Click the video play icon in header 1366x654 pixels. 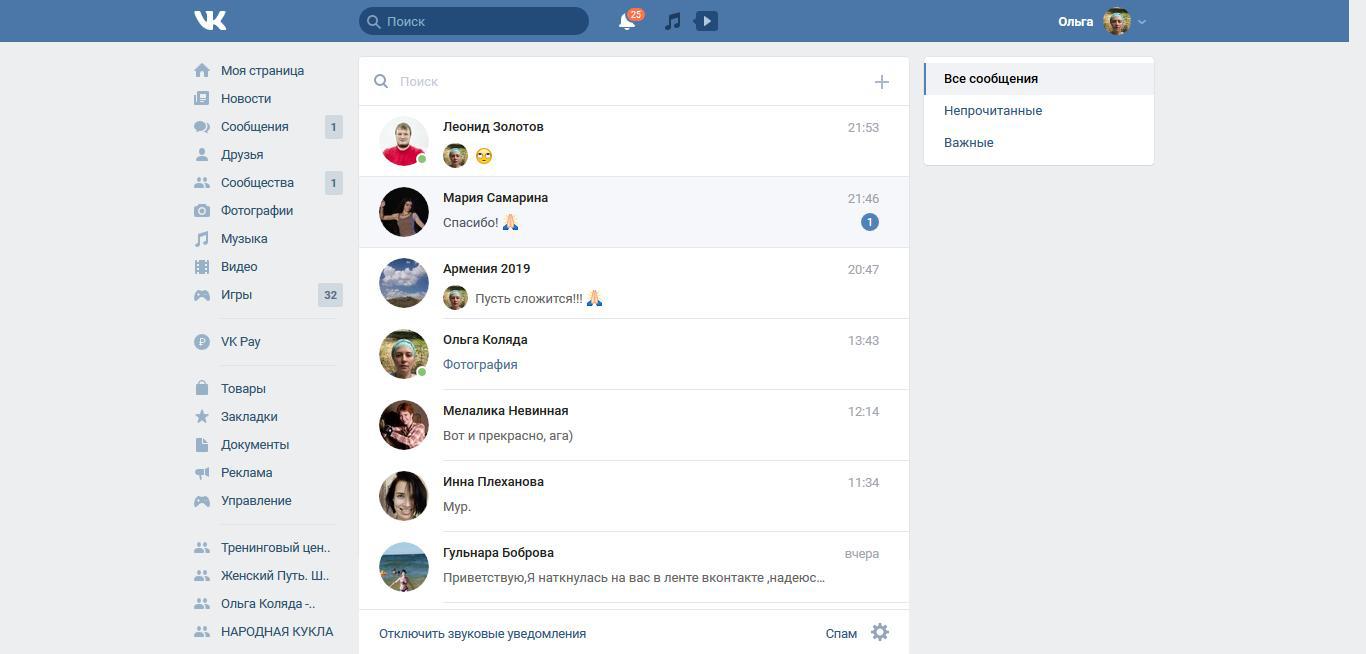pyautogui.click(x=706, y=21)
